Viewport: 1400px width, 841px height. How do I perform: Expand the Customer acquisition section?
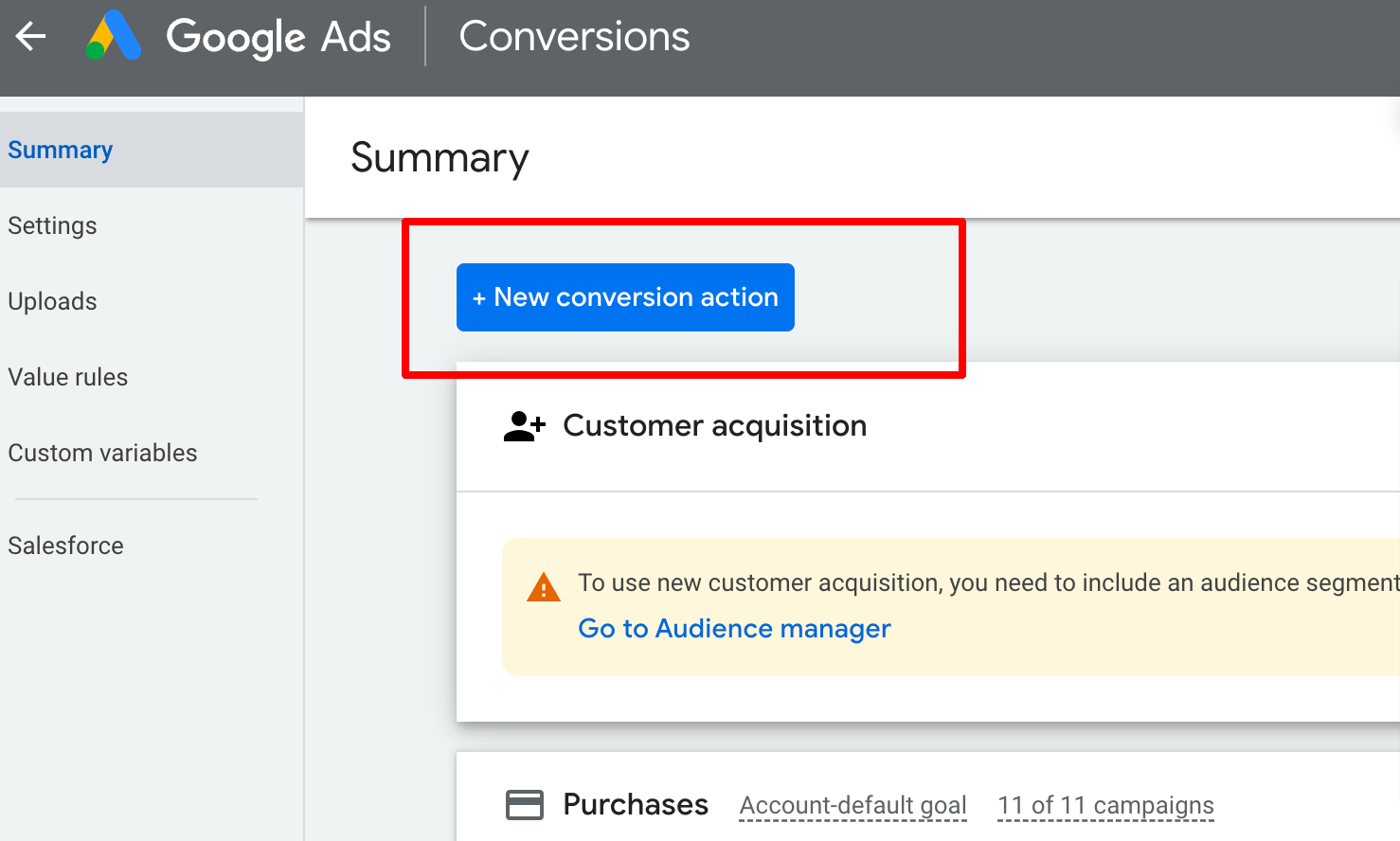coord(714,425)
